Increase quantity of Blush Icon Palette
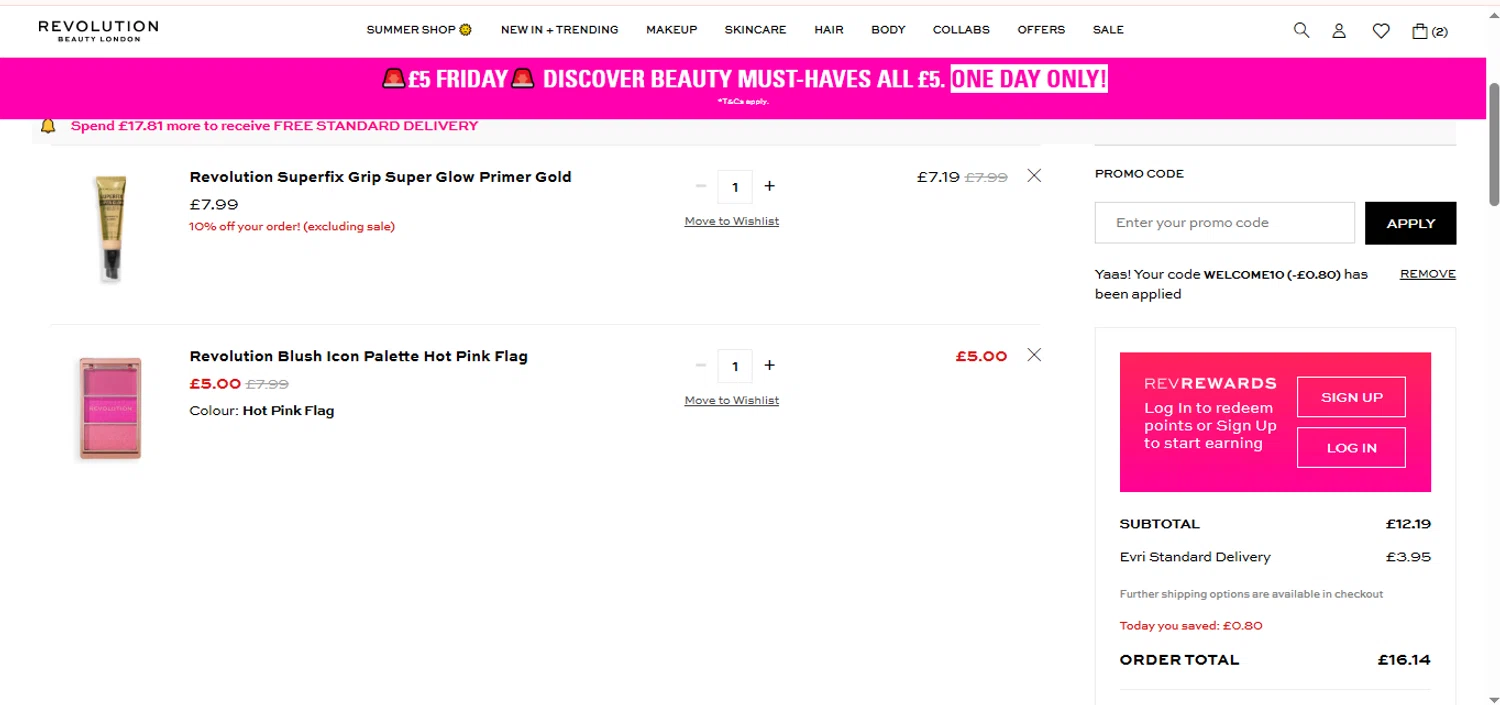 point(769,365)
